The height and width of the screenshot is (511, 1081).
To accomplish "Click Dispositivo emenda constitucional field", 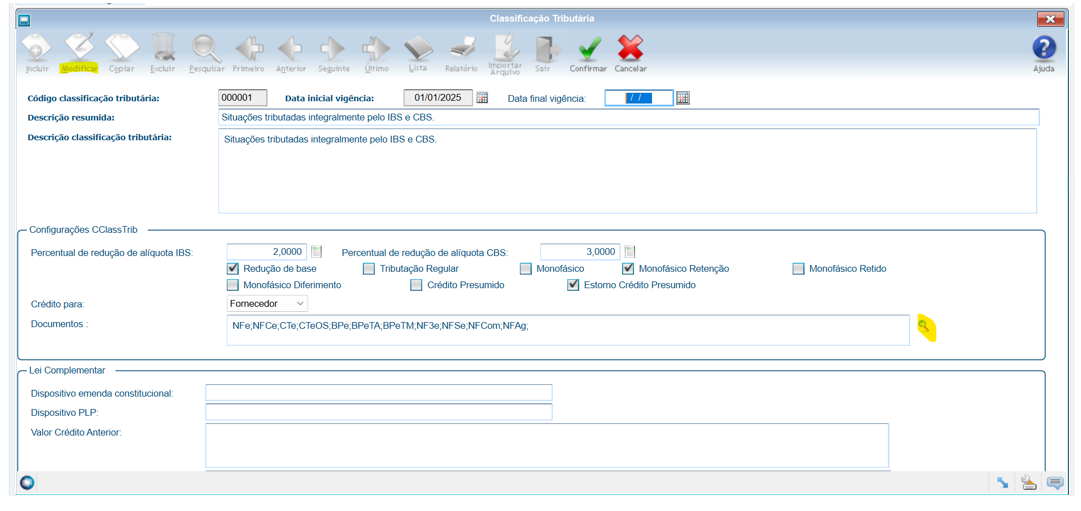I will [x=379, y=392].
